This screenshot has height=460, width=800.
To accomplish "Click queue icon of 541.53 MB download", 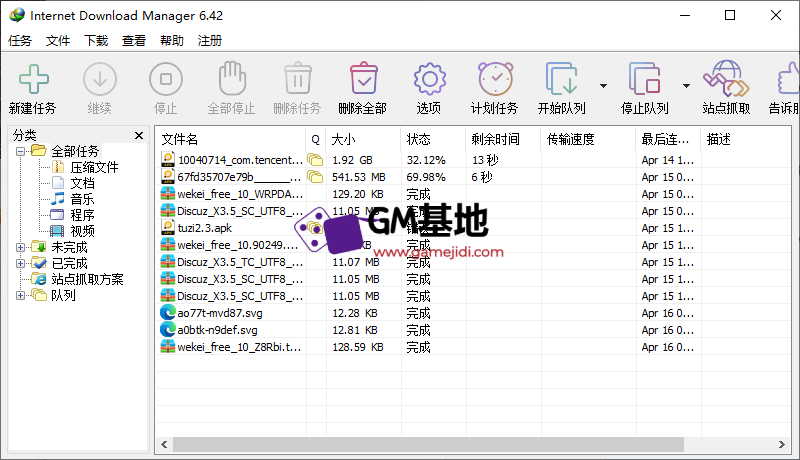I will pos(315,177).
